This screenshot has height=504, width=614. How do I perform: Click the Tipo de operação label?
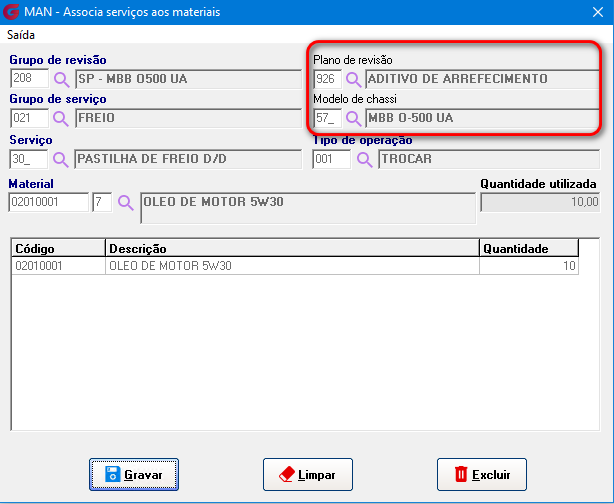coord(363,140)
